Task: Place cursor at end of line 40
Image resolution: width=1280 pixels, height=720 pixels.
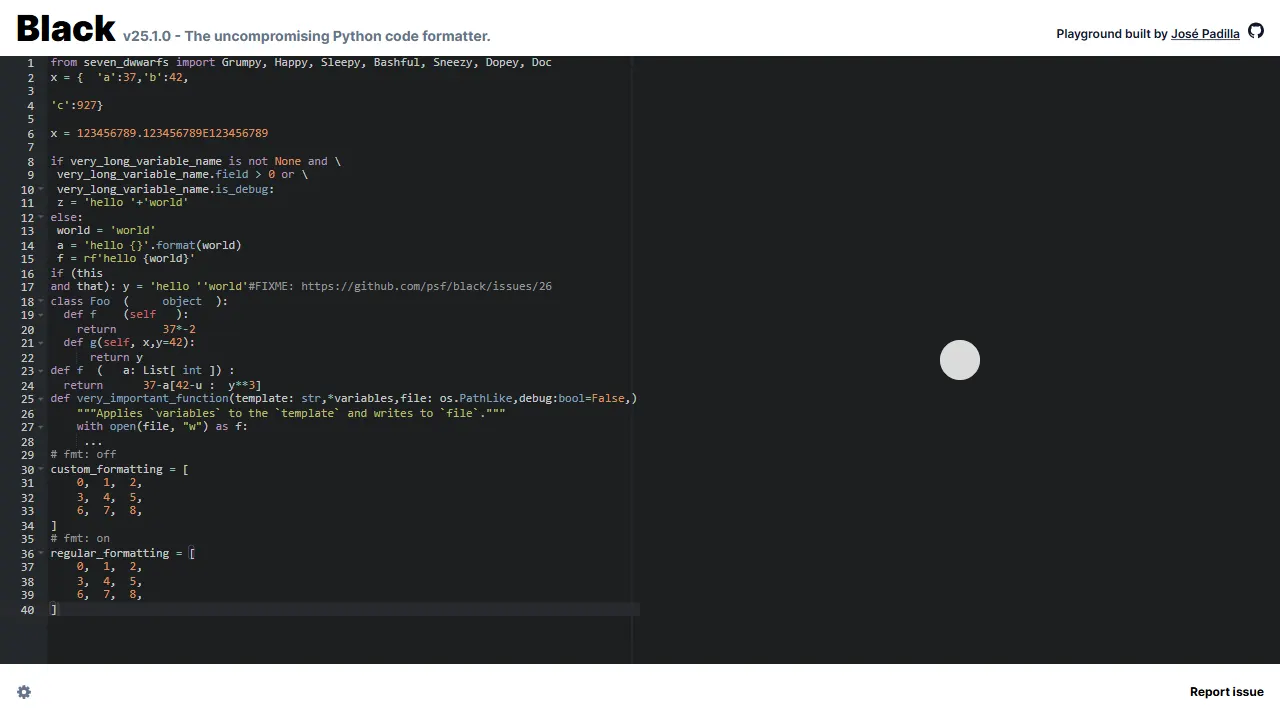Action: [58, 609]
